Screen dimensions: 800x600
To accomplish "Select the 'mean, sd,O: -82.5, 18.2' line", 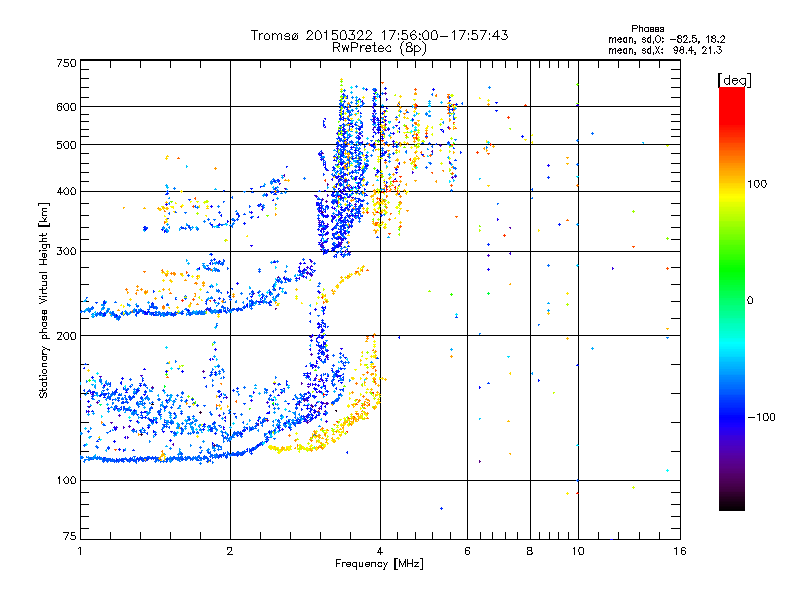I will (x=666, y=40).
